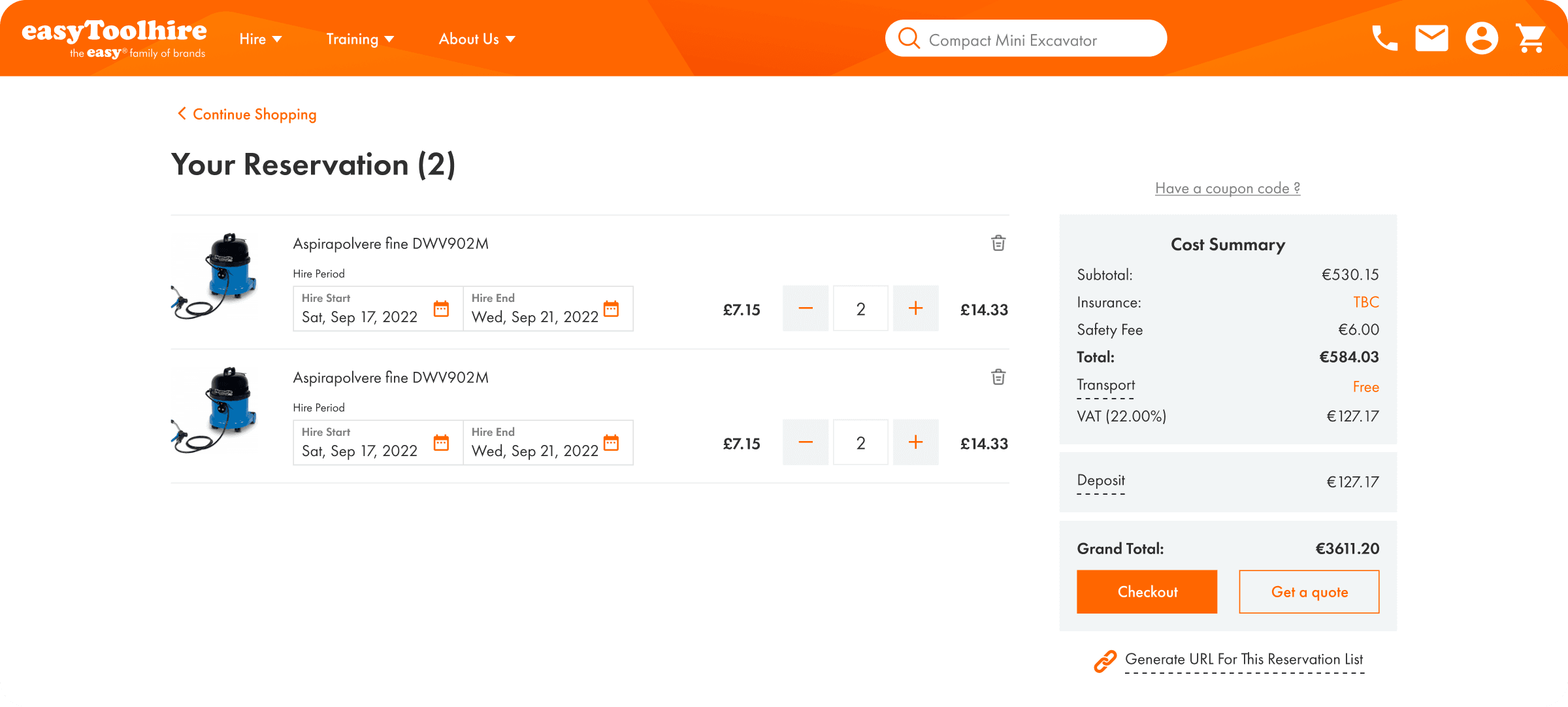Expand the About Us dropdown menu
Viewport: 1568px width, 707px height.
[x=476, y=39]
